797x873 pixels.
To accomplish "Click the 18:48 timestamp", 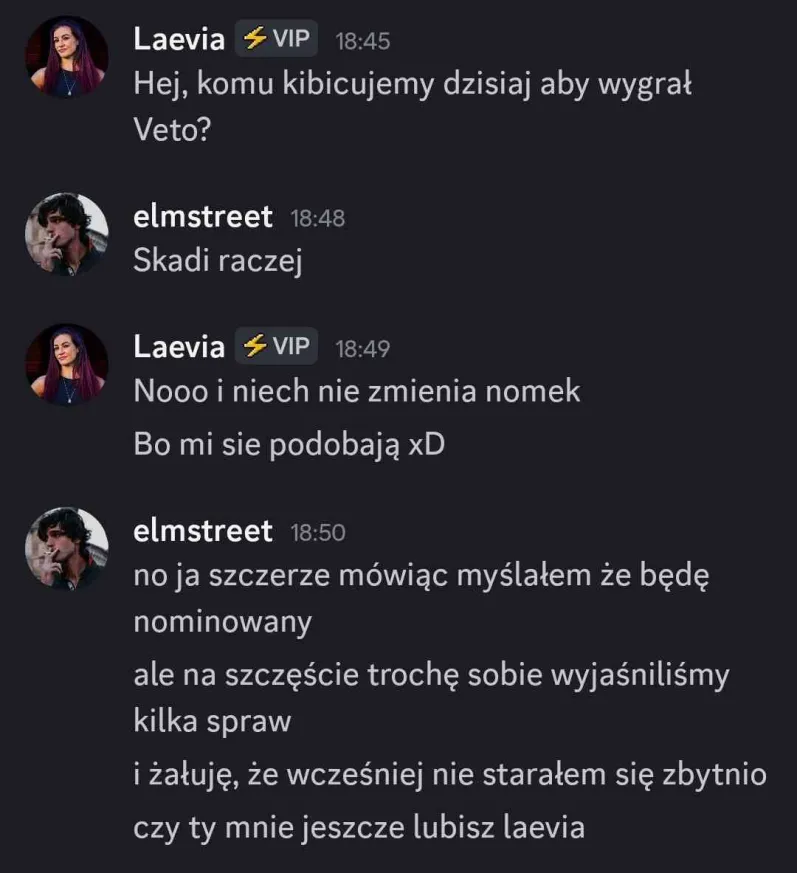I will pyautogui.click(x=317, y=218).
